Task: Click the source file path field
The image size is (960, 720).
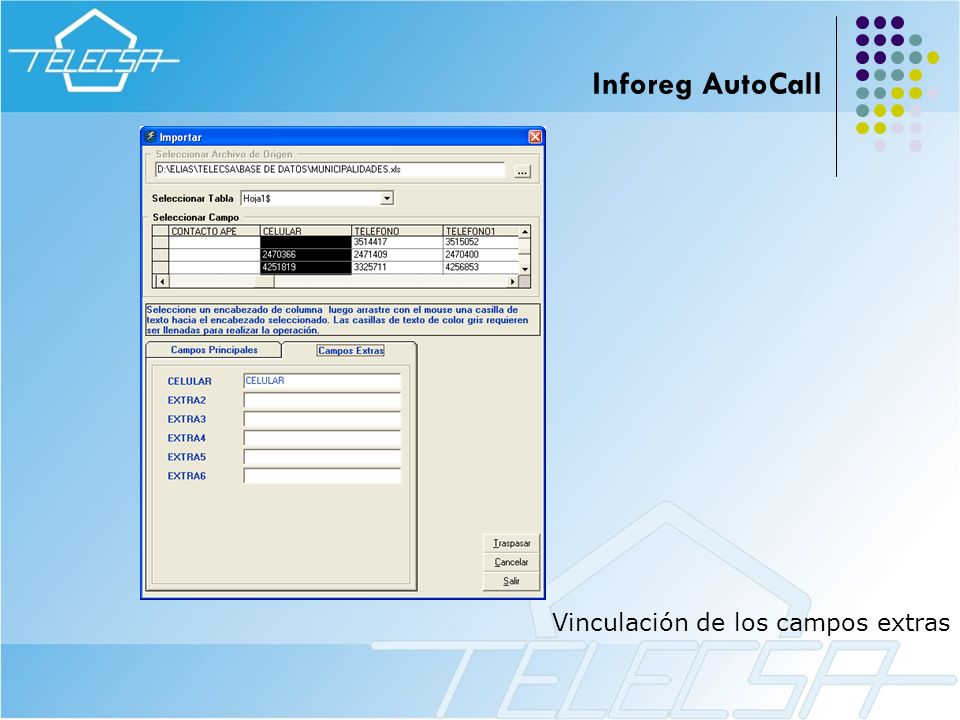Action: pyautogui.click(x=329, y=170)
